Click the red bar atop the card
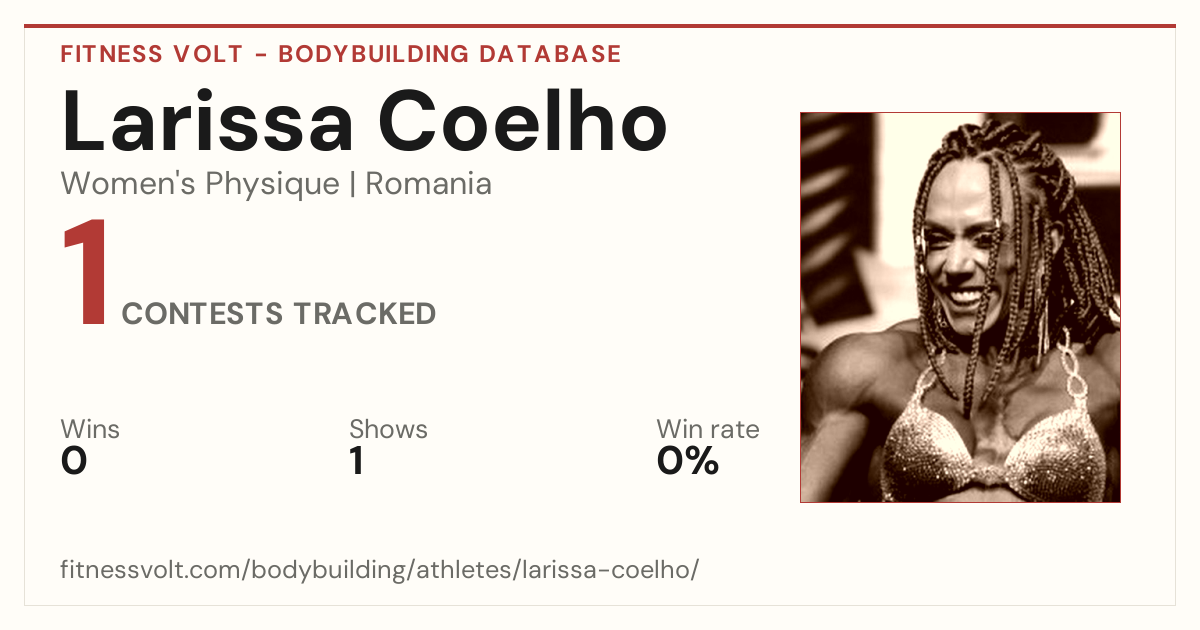The height and width of the screenshot is (630, 1200). click(600, 26)
